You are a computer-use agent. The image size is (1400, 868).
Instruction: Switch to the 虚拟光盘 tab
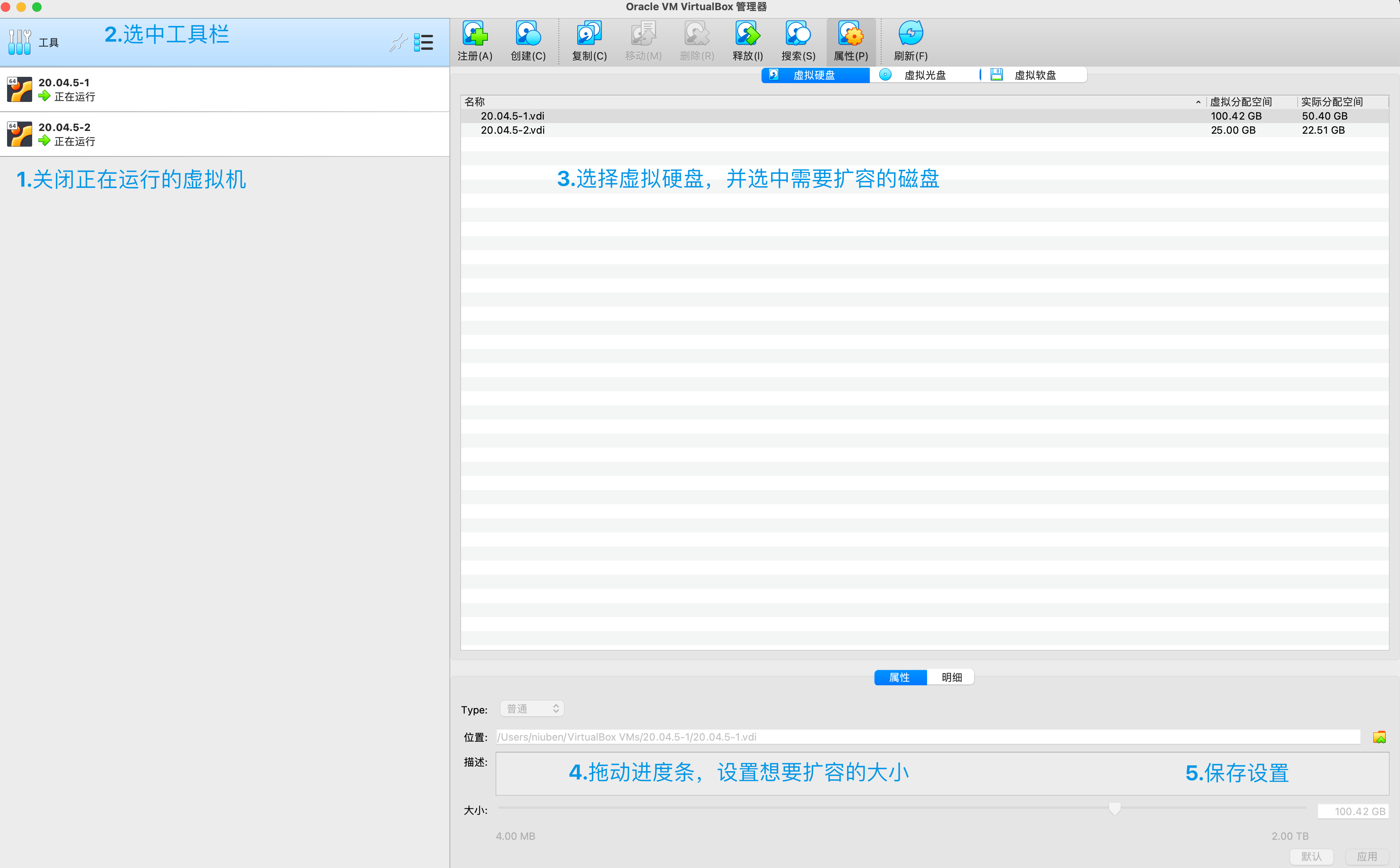925,75
